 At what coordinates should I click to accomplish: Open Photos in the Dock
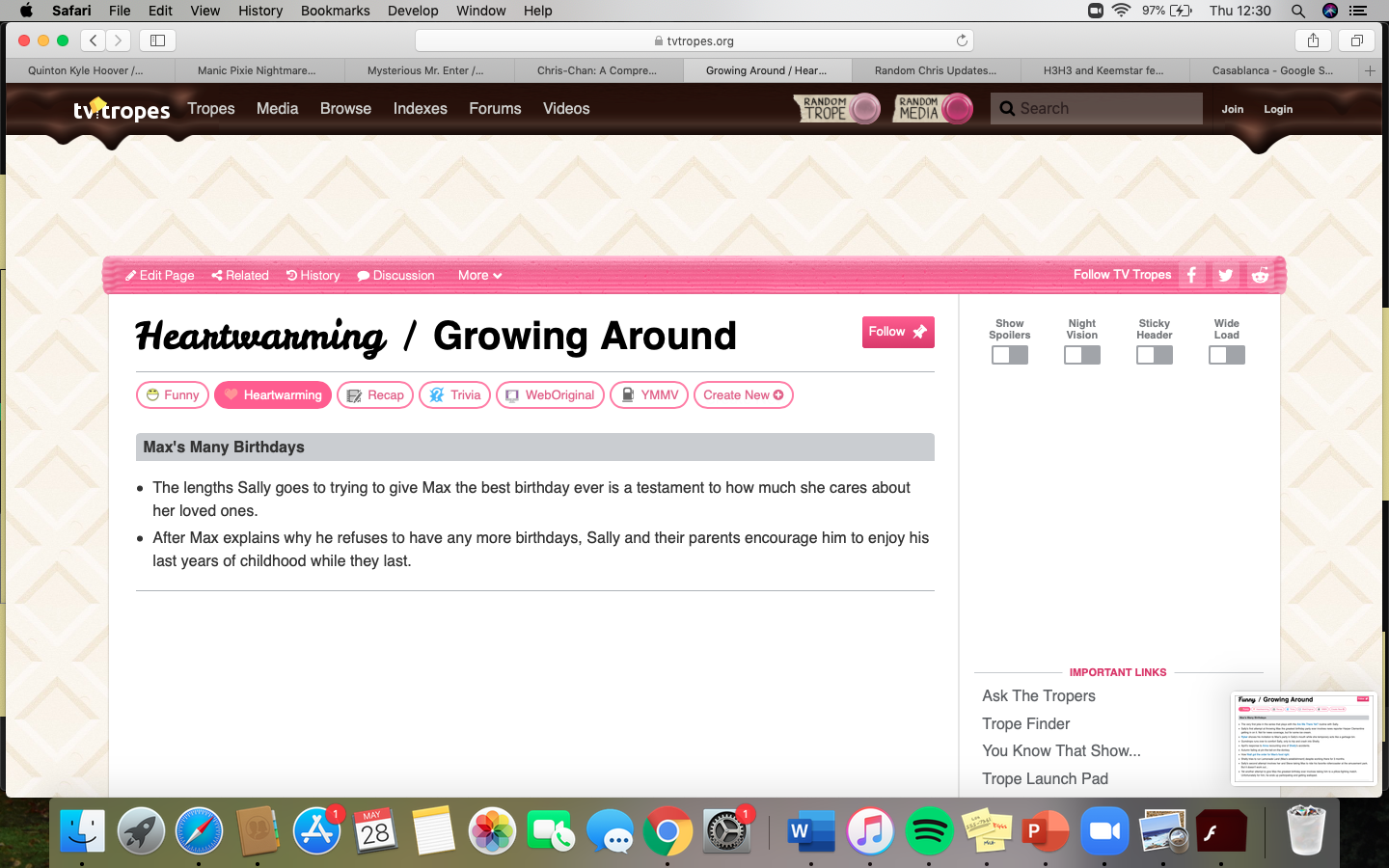(492, 830)
